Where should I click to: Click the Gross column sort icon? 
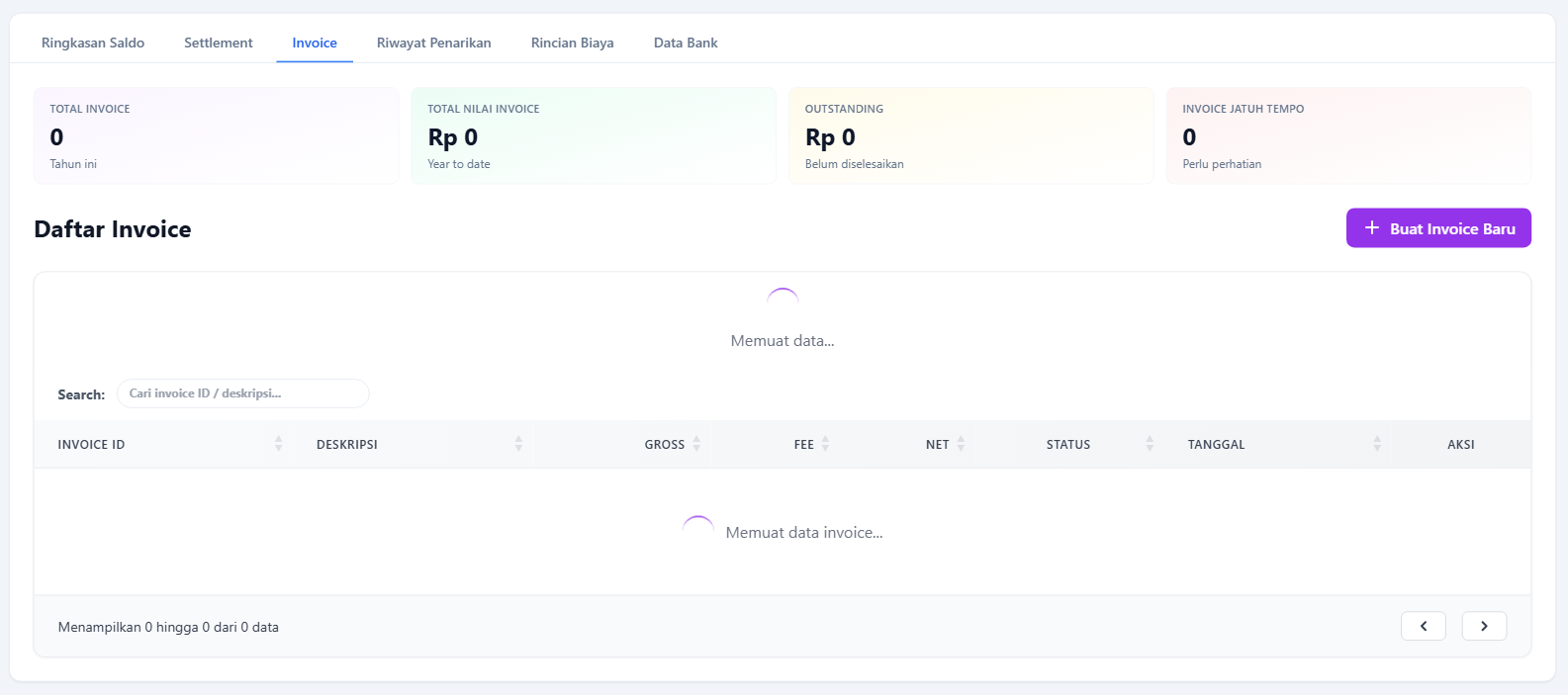coord(696,444)
